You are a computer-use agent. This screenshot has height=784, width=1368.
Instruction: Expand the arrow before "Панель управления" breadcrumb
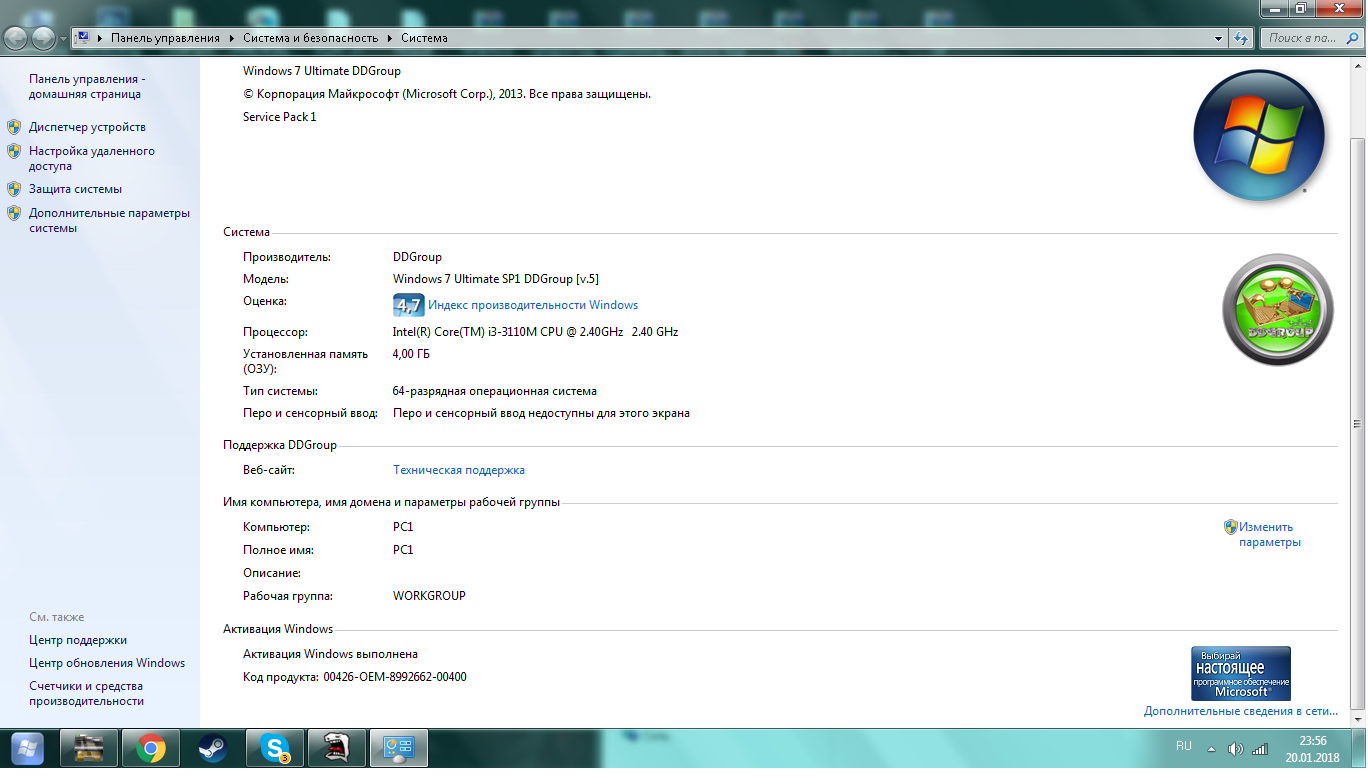[101, 38]
